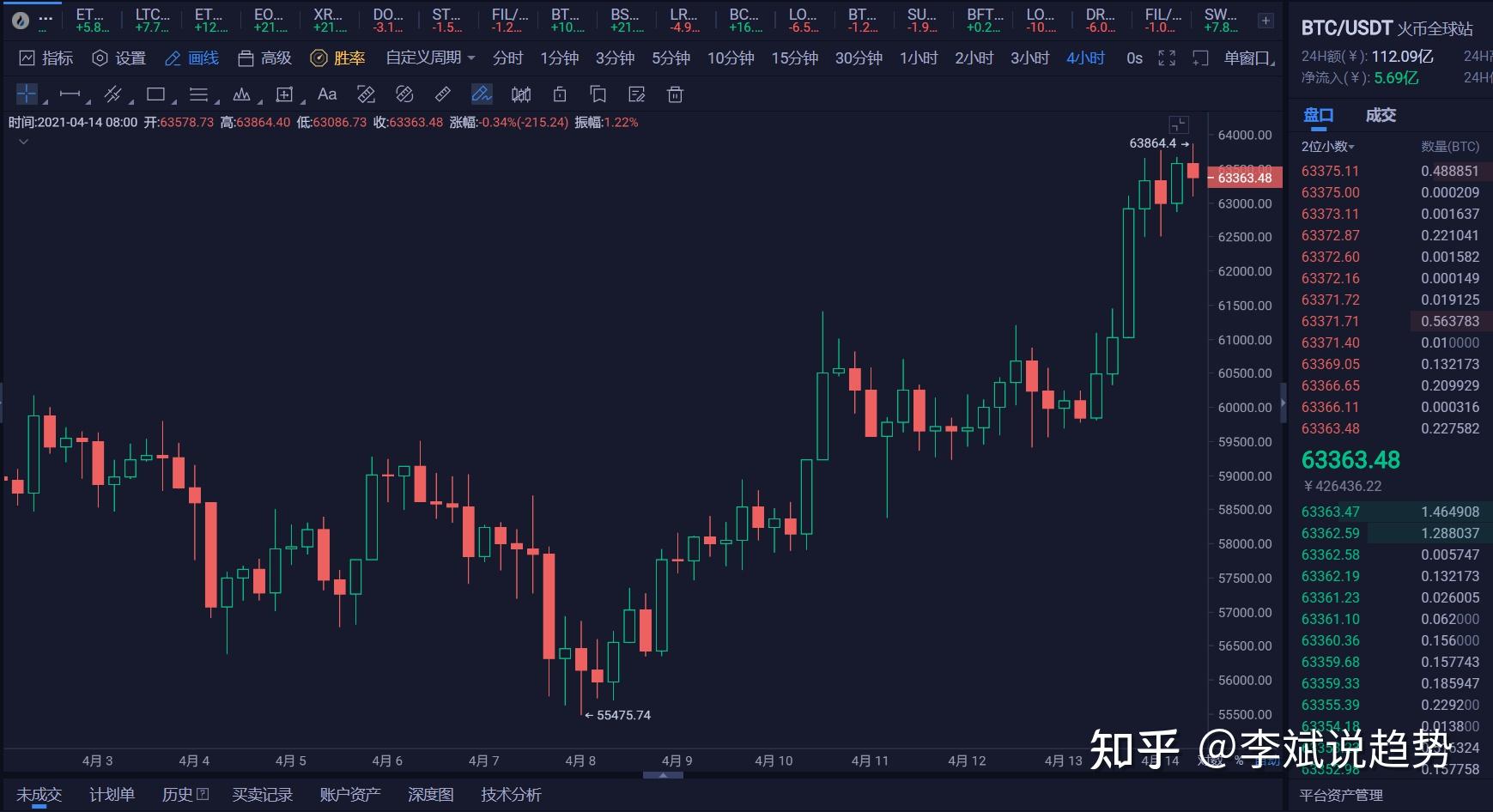1493x812 pixels.
Task: Expand the info bar chevron below the time label
Action: click(23, 141)
